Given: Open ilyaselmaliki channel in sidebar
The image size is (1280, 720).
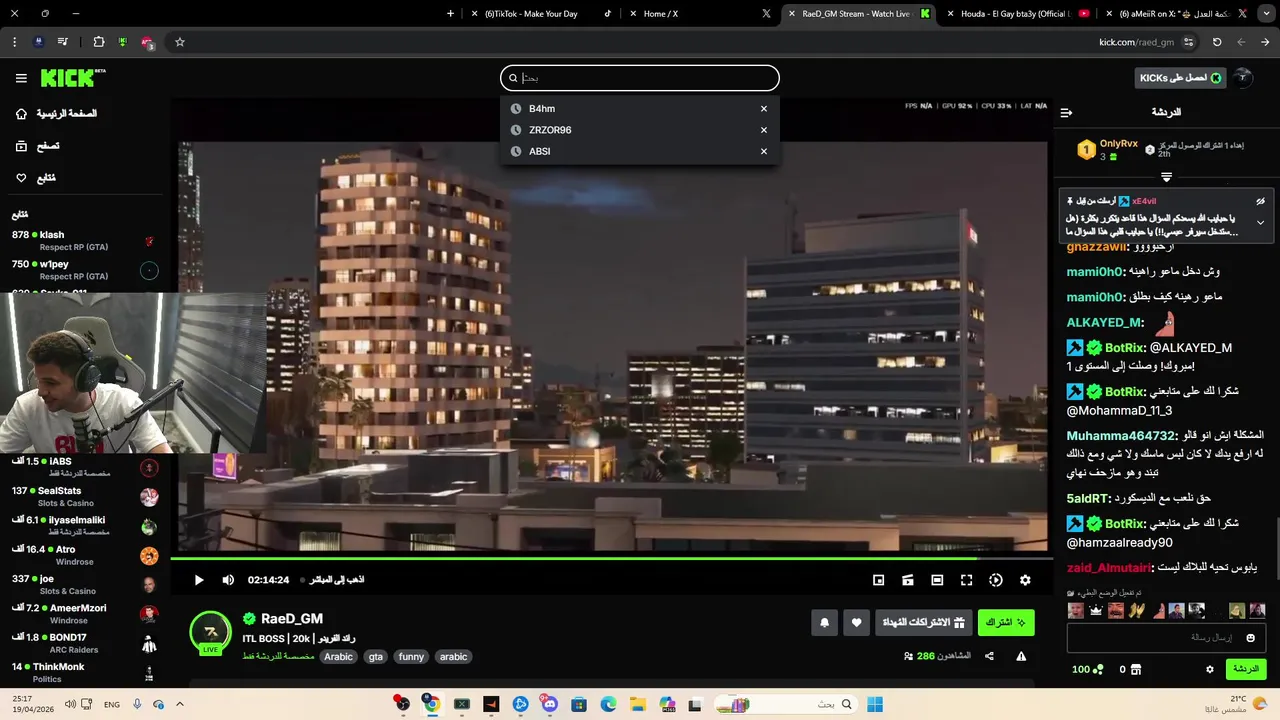Looking at the screenshot, I should (85, 526).
